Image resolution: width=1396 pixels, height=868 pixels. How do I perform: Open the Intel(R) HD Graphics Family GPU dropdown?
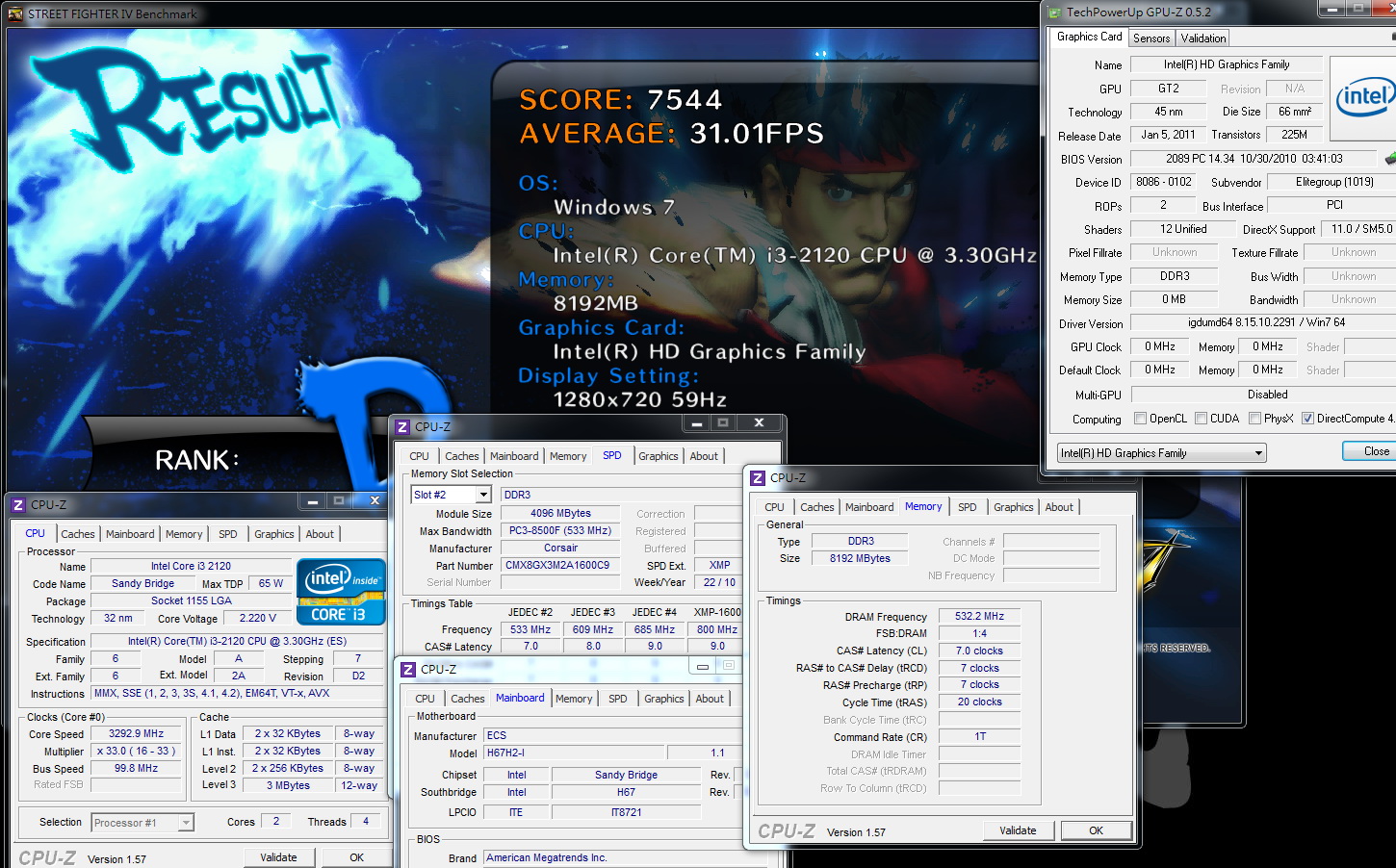tap(1161, 453)
